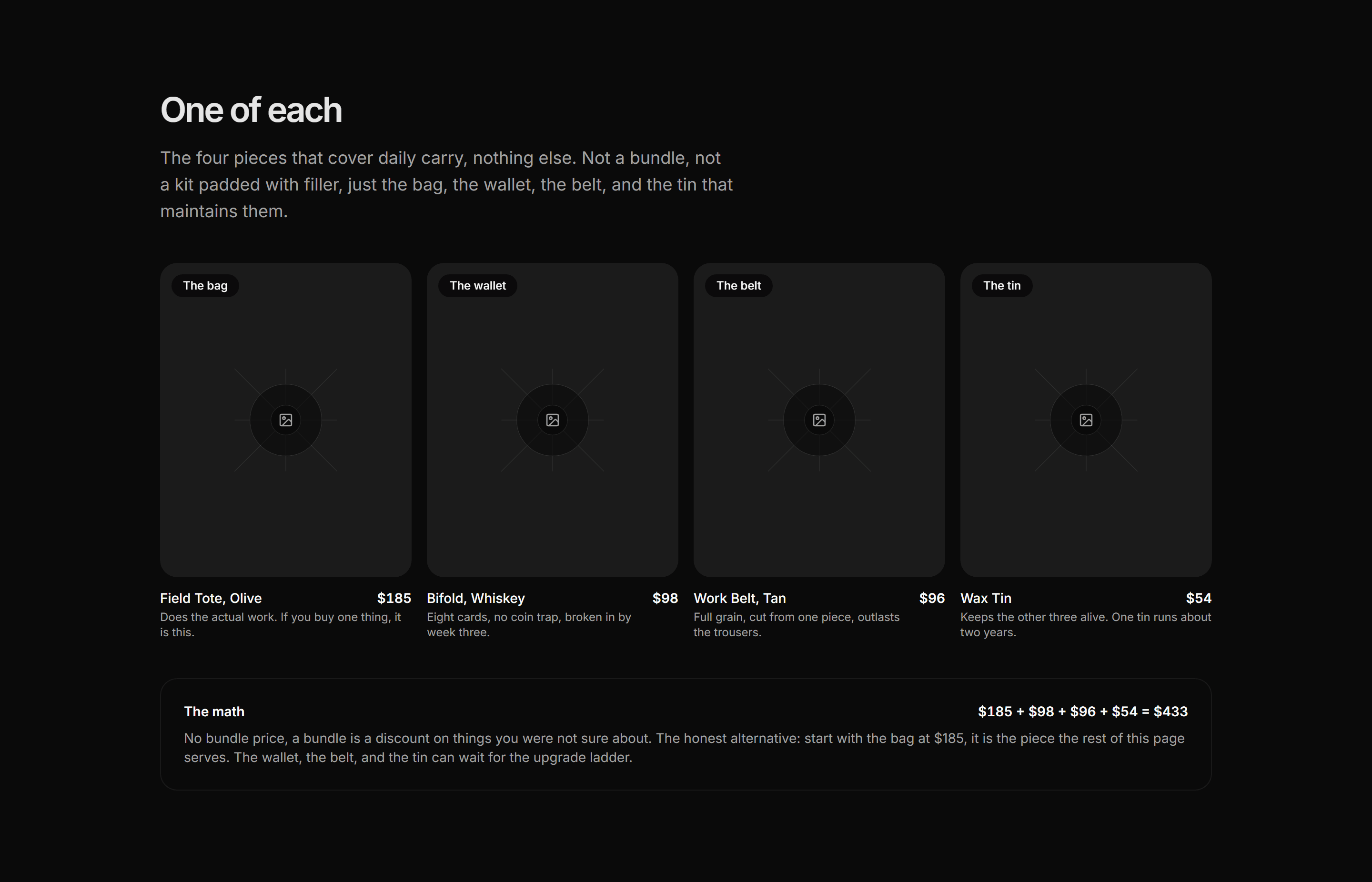
Task: Click the 'One of each' heading
Action: [x=251, y=110]
